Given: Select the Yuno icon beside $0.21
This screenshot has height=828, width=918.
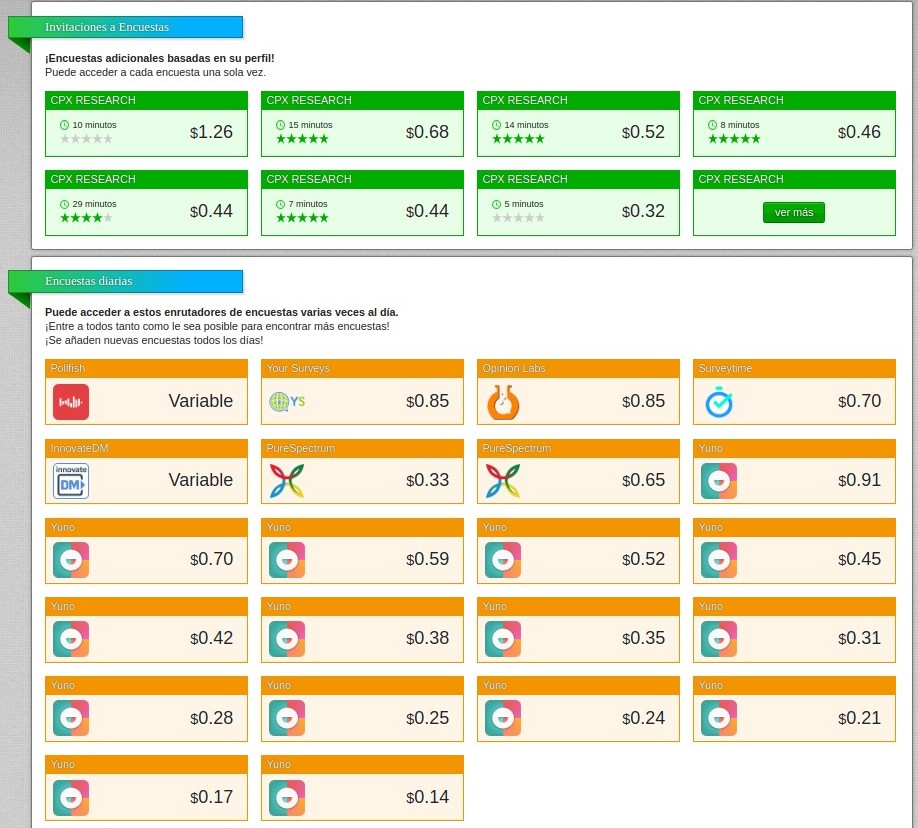Looking at the screenshot, I should (x=719, y=718).
